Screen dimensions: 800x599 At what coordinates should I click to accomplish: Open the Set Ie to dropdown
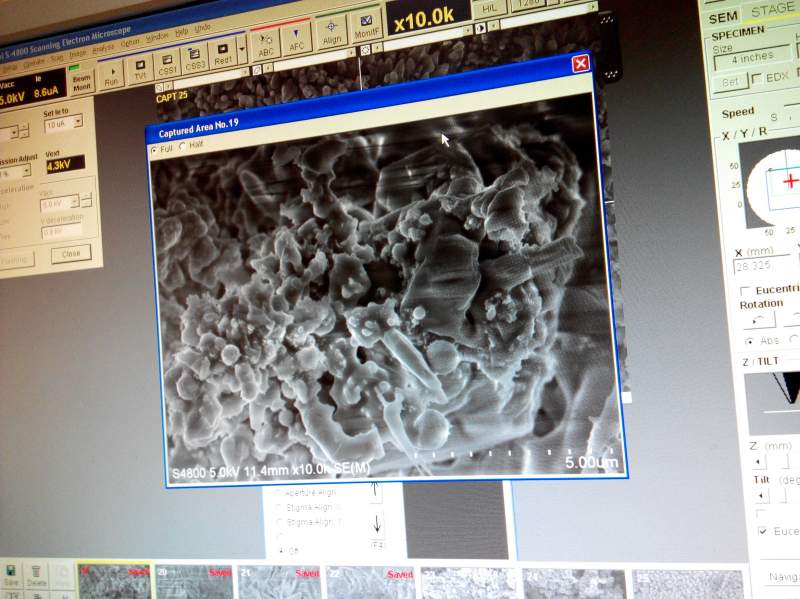click(63, 123)
